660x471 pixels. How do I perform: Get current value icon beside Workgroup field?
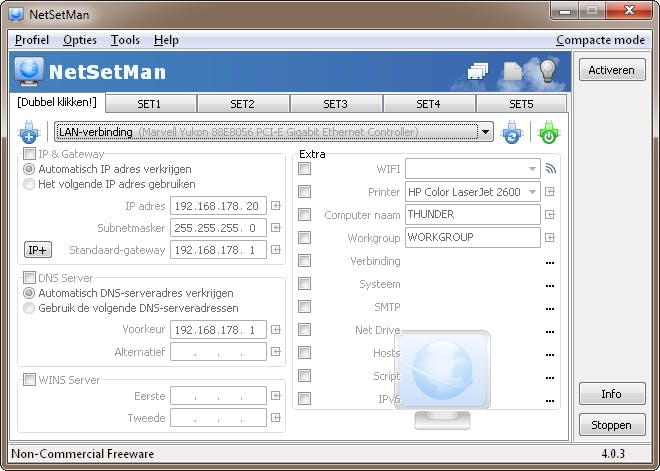(x=550, y=237)
